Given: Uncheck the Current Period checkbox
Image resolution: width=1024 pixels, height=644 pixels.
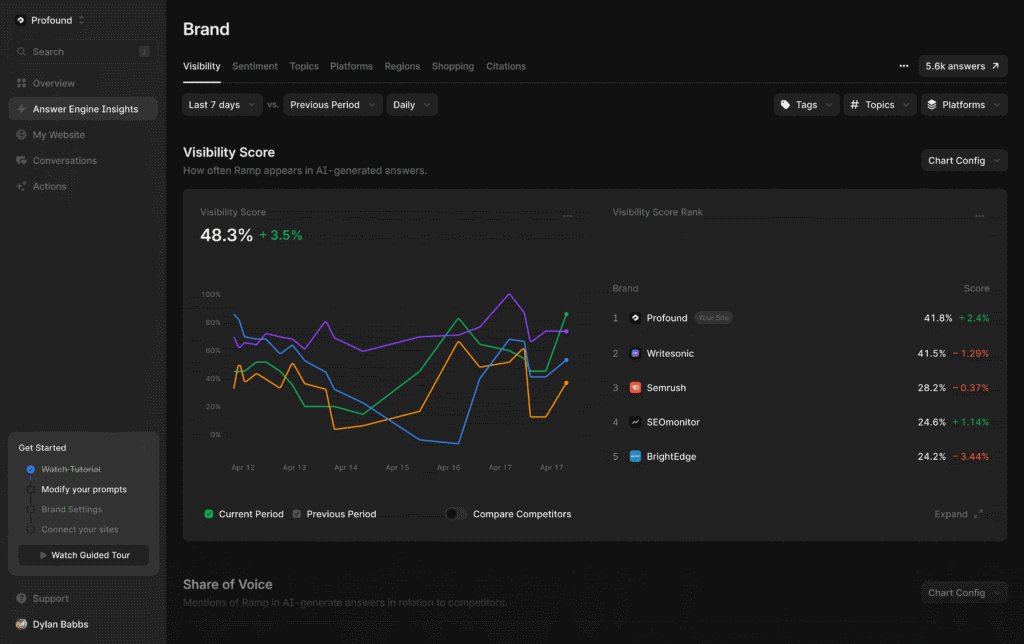Looking at the screenshot, I should point(209,514).
